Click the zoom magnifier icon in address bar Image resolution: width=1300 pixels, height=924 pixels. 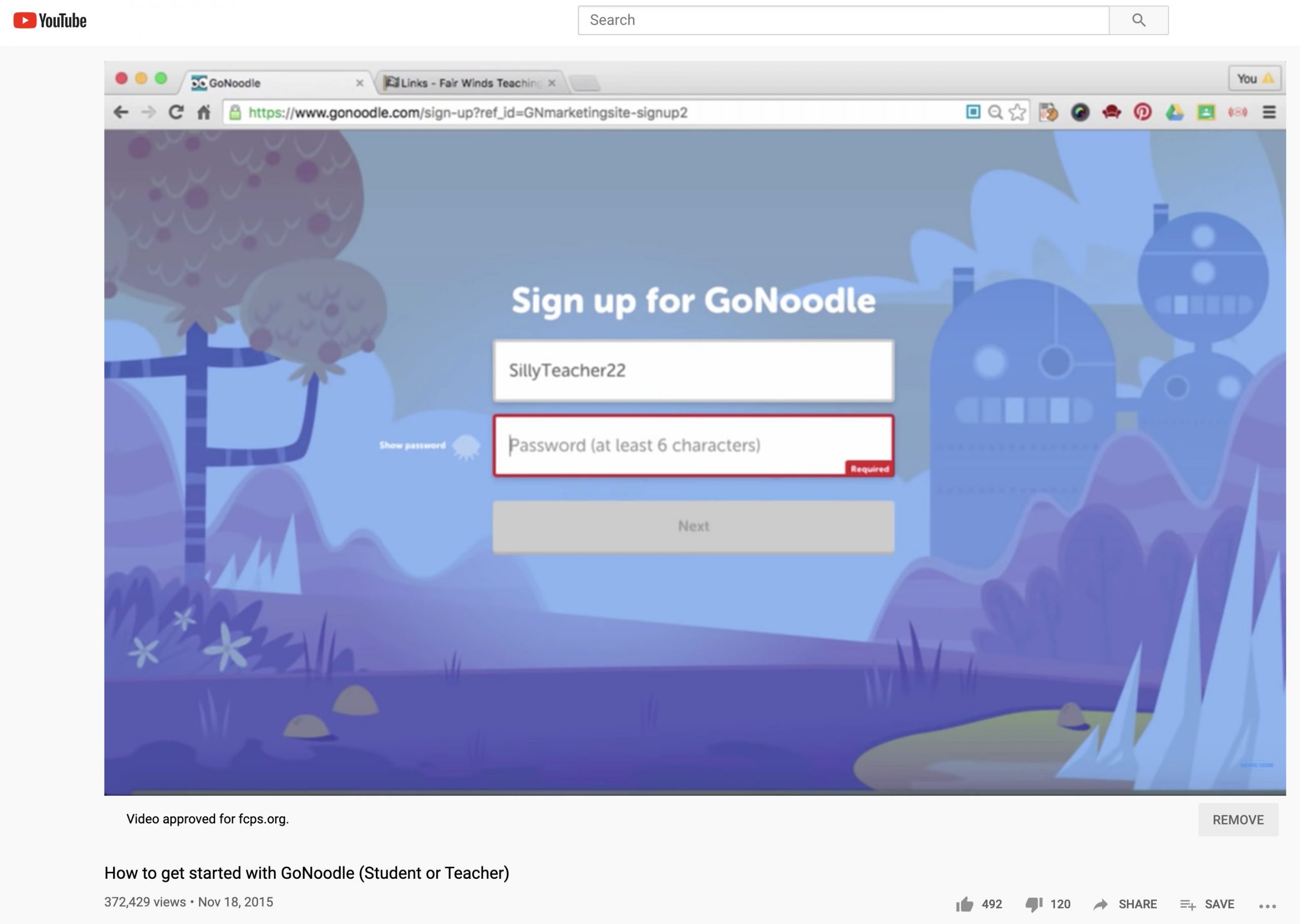point(995,112)
